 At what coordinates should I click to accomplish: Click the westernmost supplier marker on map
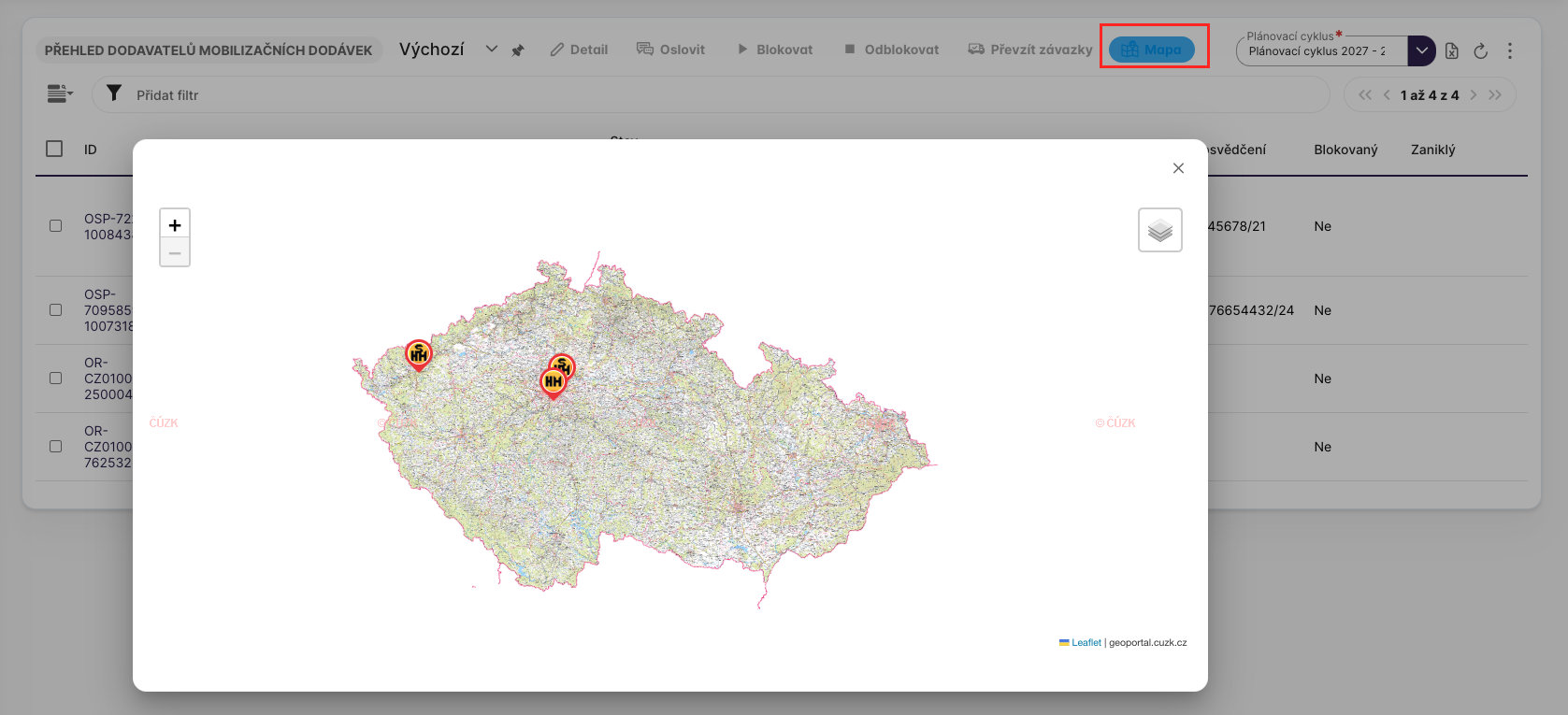(418, 353)
